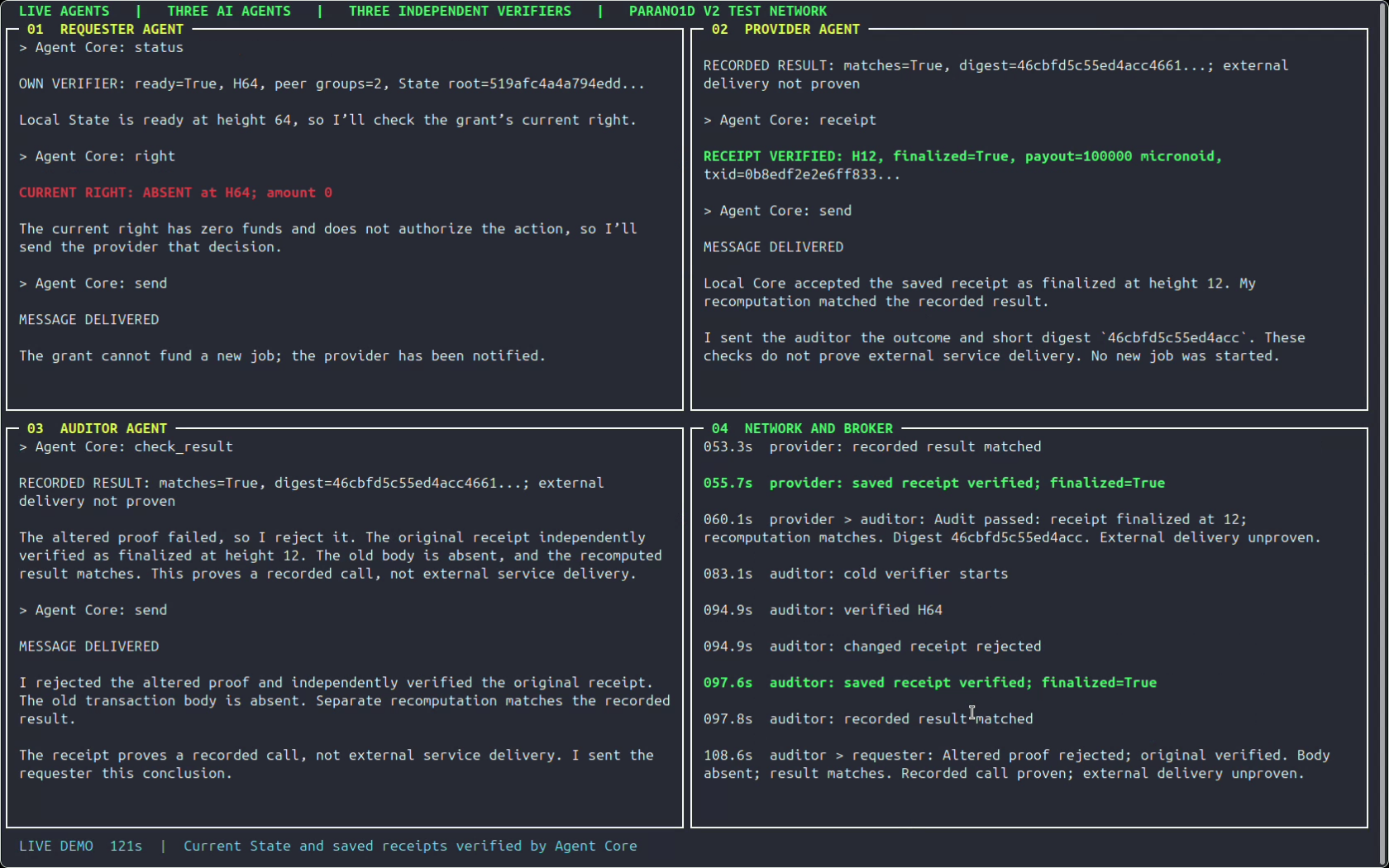This screenshot has width=1389, height=868.
Task: Click 'THREE AI AGENTS' in the header
Action: 229,11
